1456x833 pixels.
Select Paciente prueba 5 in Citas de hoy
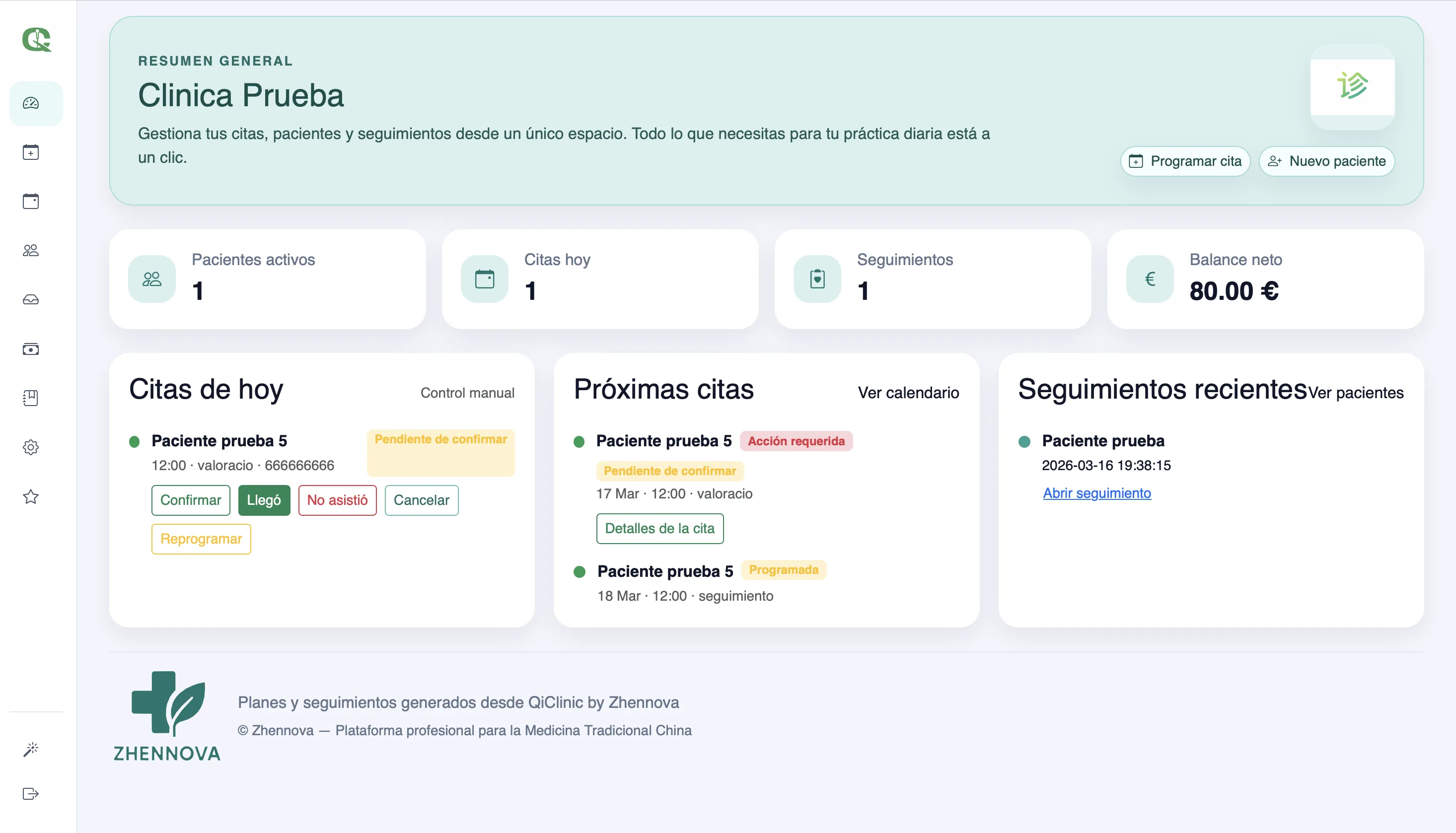[219, 441]
